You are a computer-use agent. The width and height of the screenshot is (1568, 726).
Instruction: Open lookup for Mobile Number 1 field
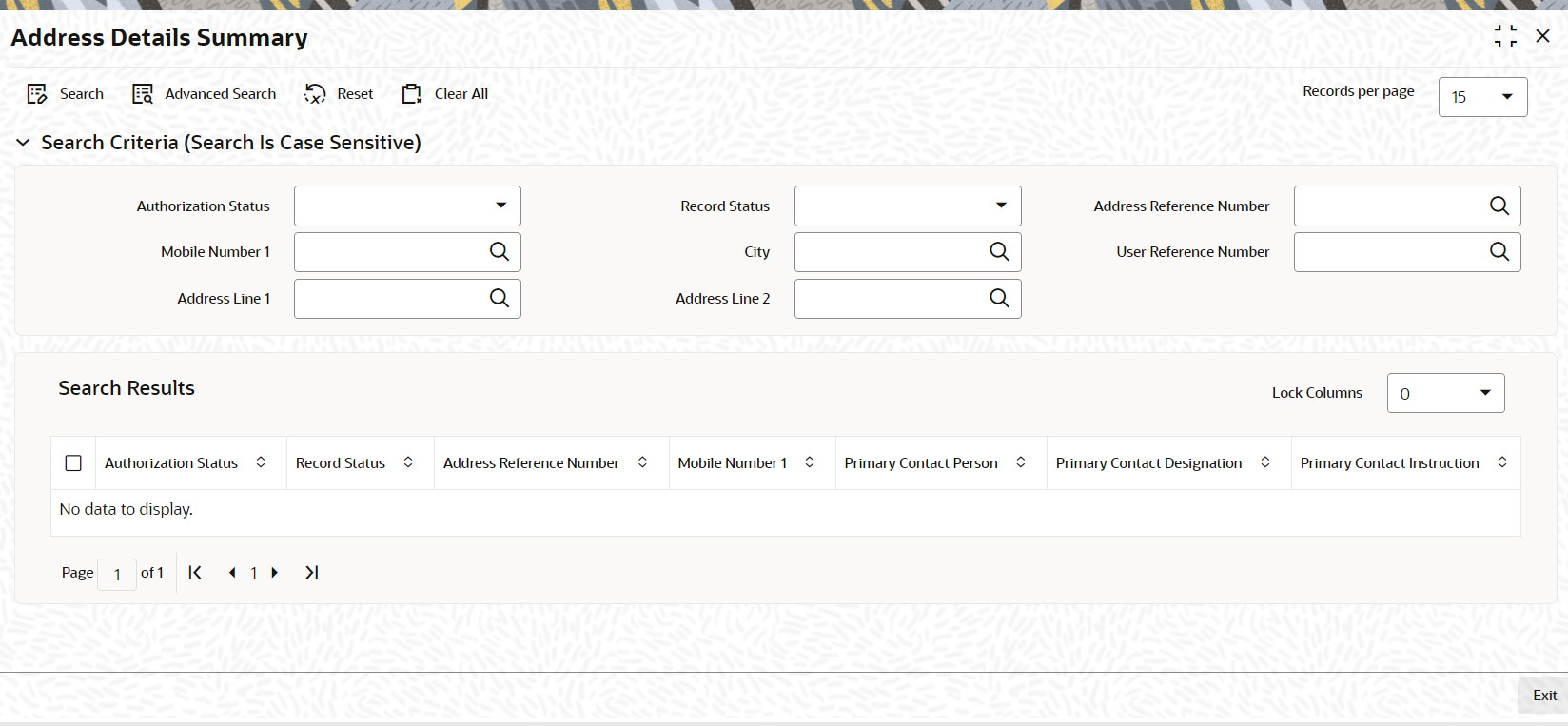coord(500,251)
